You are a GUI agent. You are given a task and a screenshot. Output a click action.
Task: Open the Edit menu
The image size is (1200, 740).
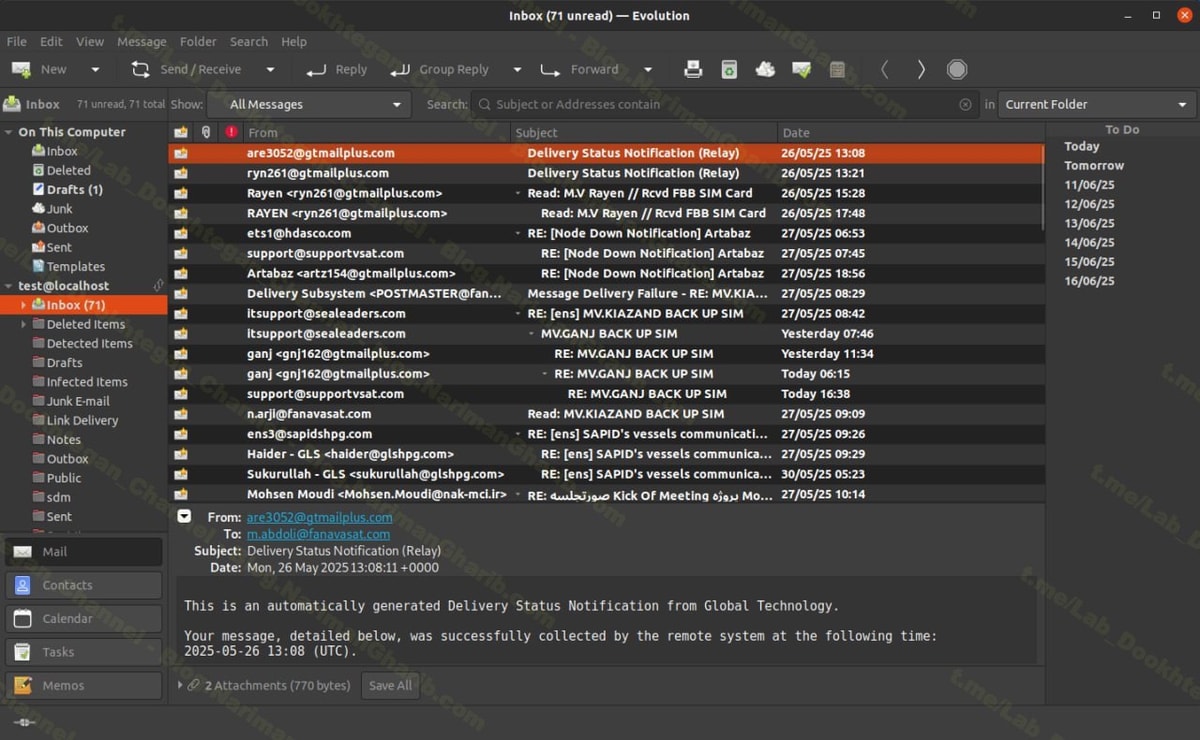51,42
